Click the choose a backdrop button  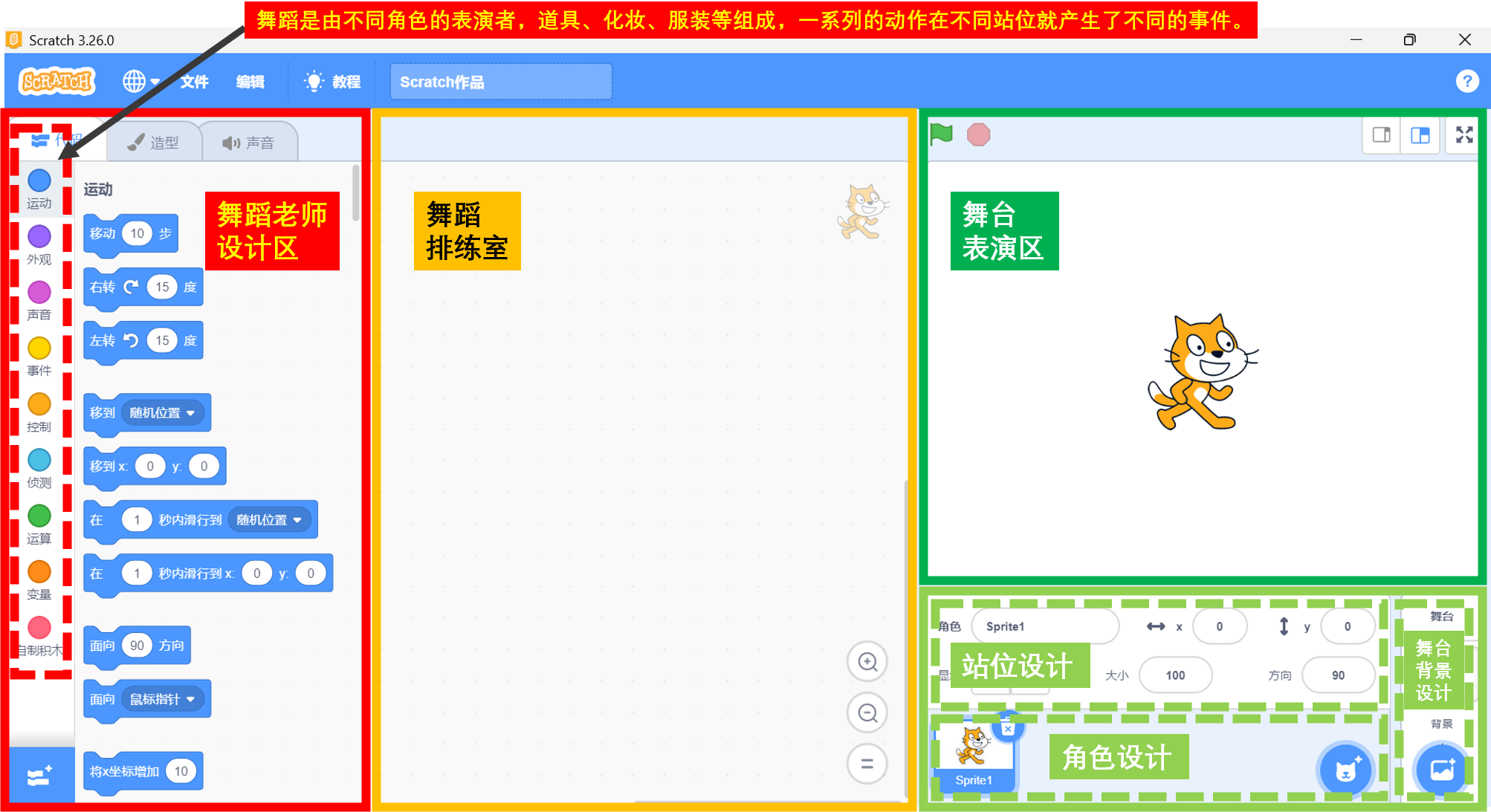[x=1441, y=770]
